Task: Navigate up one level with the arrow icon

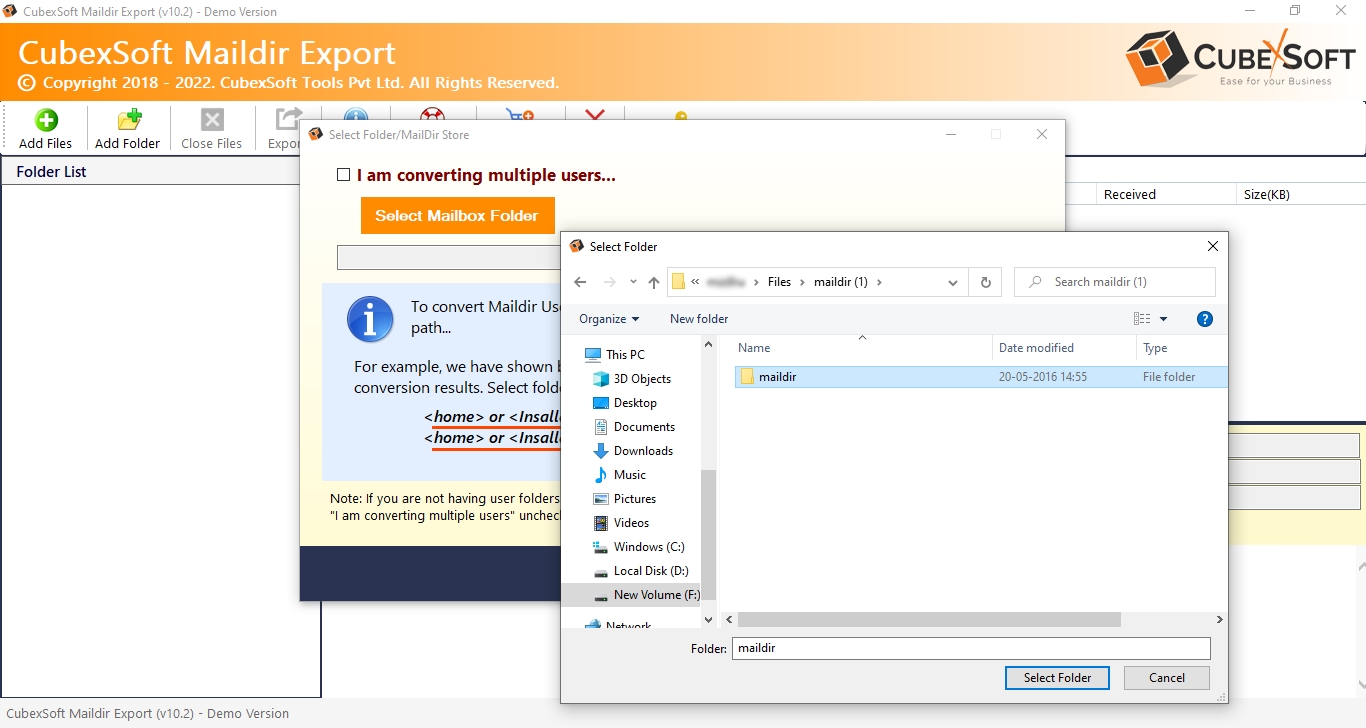Action: tap(653, 281)
